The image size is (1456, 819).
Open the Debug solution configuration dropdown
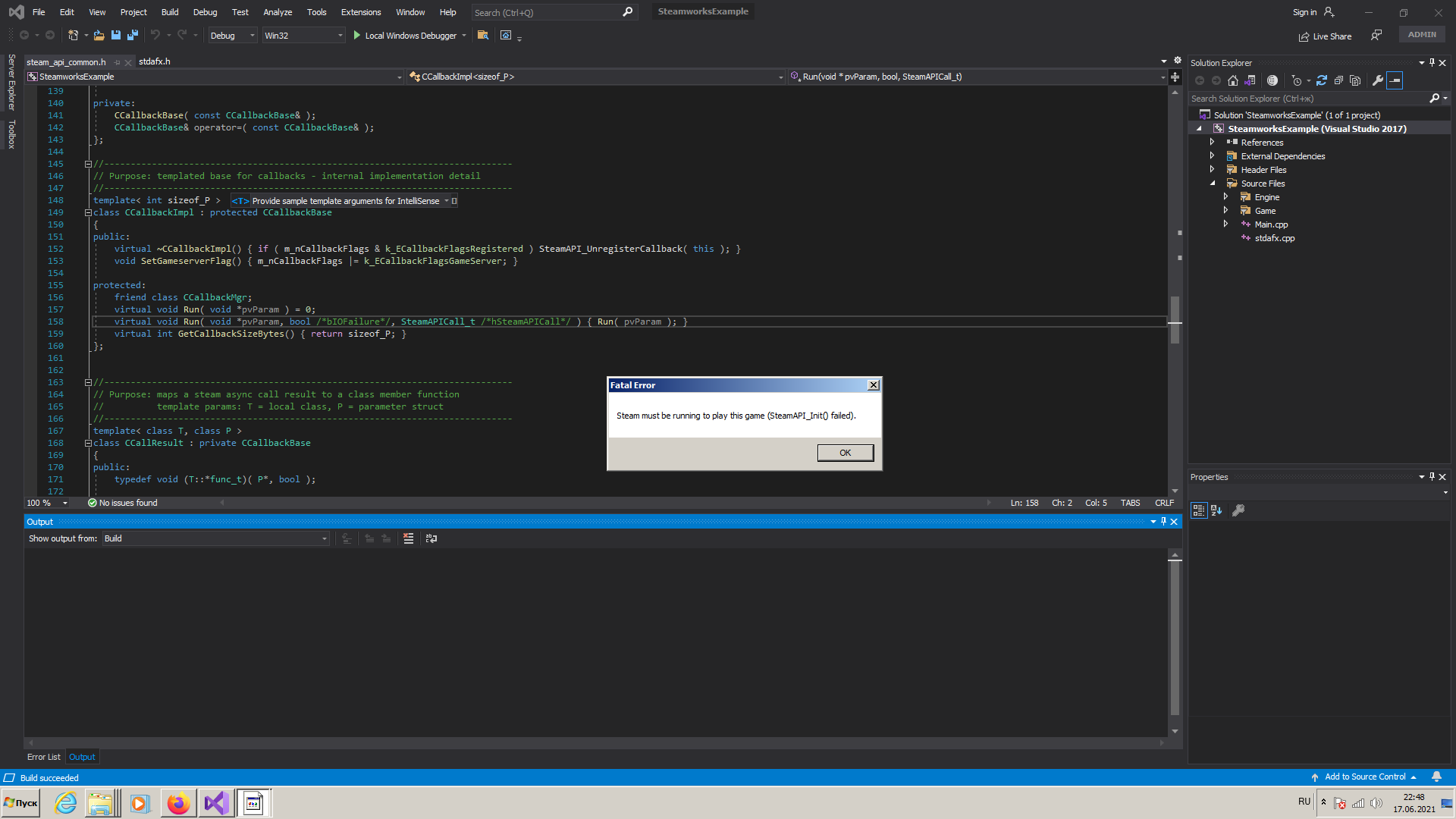232,36
